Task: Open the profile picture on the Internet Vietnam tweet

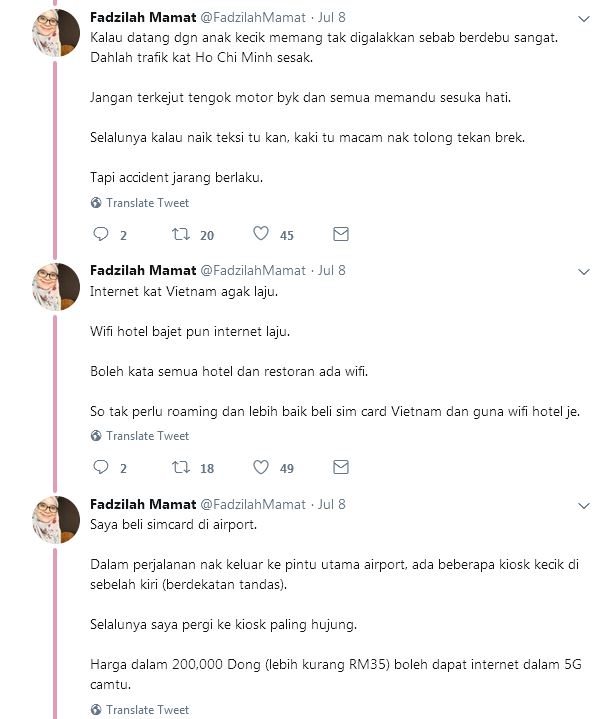Action: (x=56, y=287)
